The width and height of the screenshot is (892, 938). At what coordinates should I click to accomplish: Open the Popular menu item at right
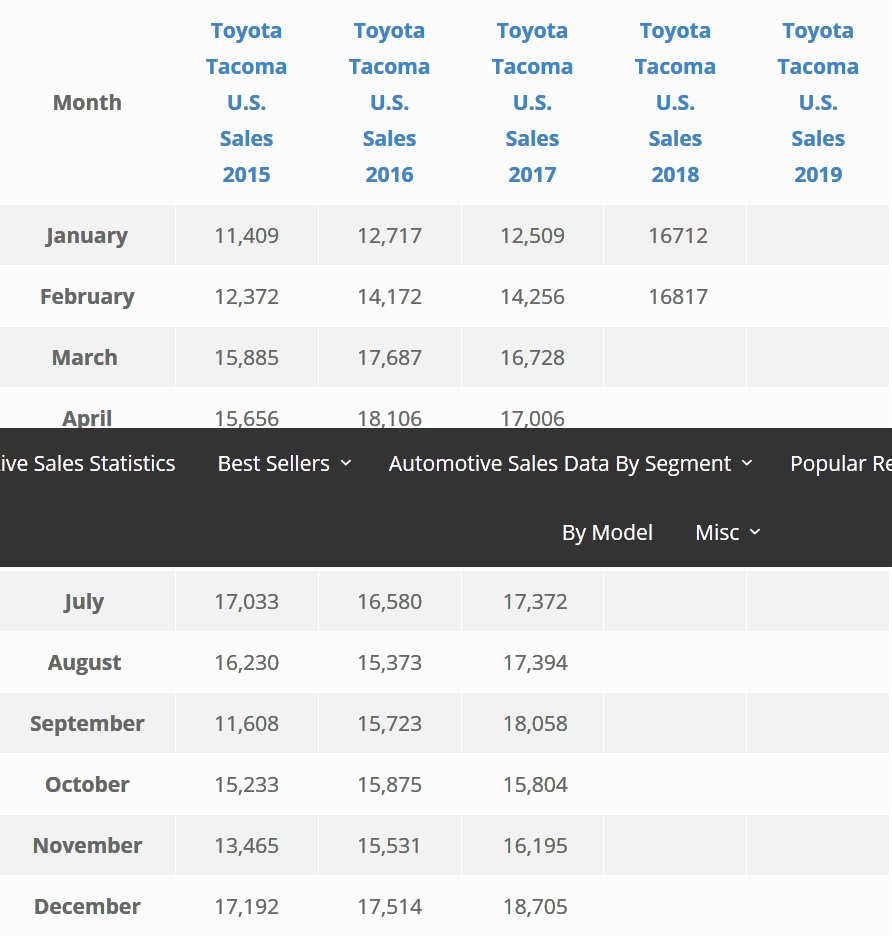point(841,464)
